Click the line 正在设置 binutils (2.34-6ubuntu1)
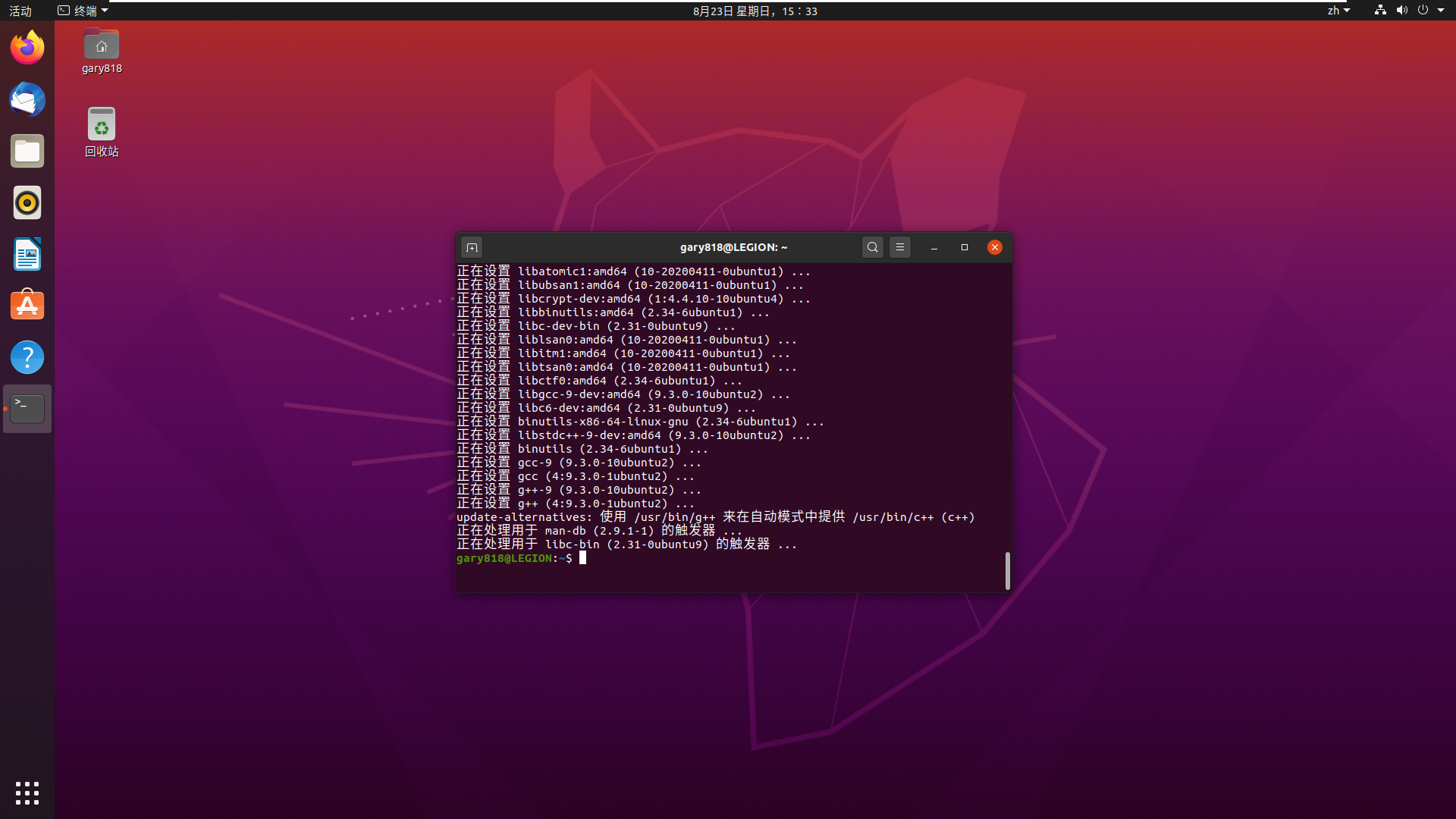The image size is (1456, 819). click(582, 449)
